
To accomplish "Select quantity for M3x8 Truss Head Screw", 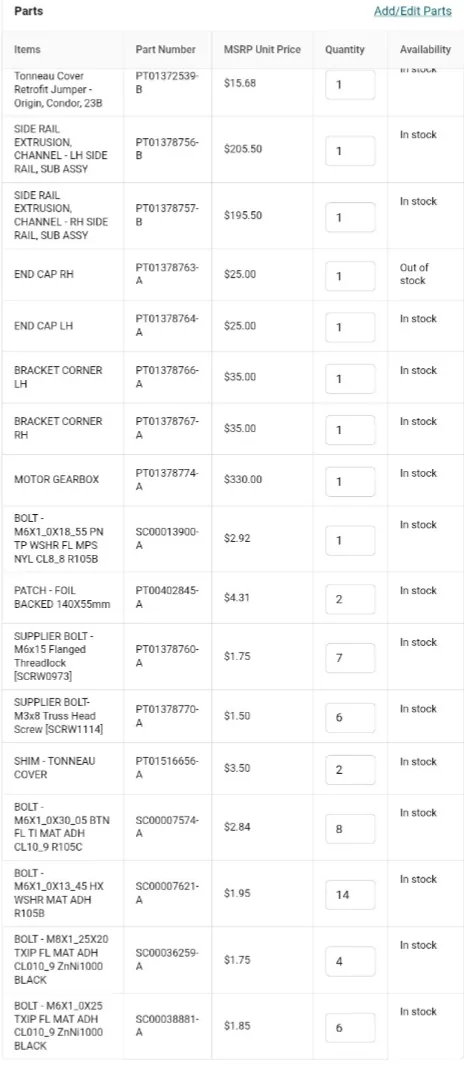I will pyautogui.click(x=350, y=718).
